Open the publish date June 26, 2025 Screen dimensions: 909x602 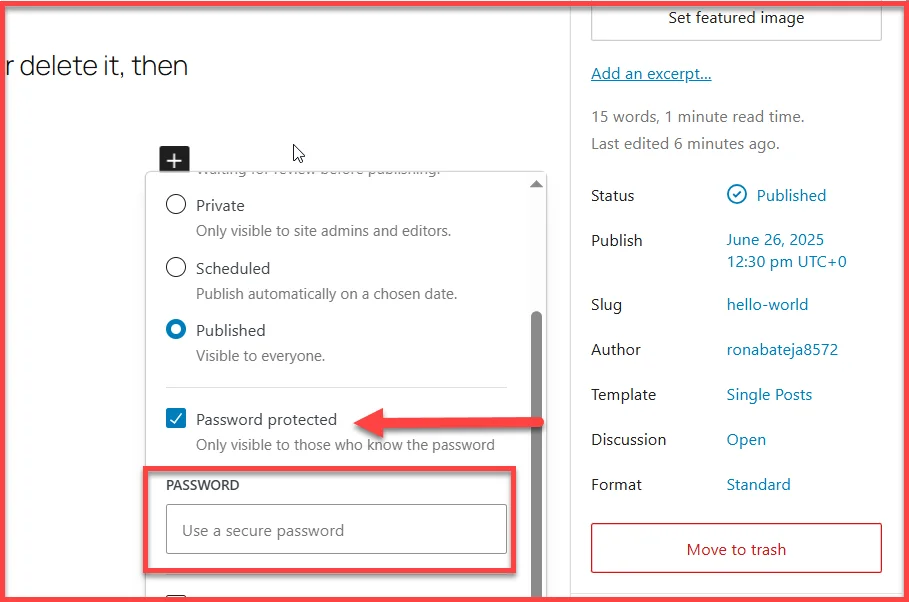coord(774,239)
